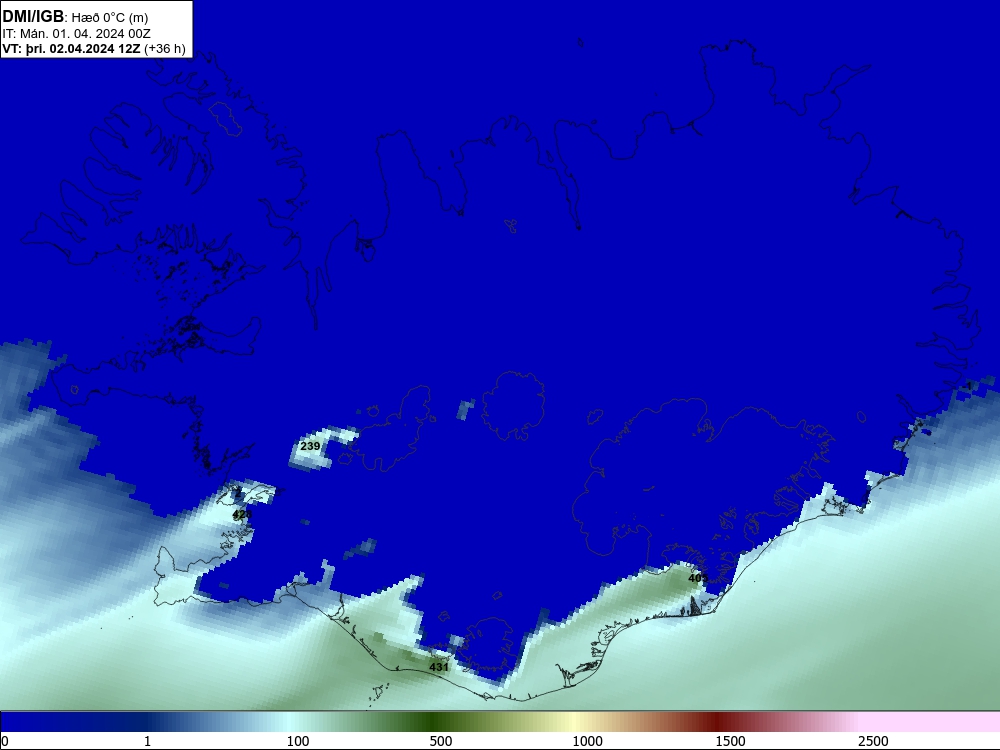Click the "100" tick label on the color scale
The width and height of the screenshot is (1000, 750).
point(298,741)
